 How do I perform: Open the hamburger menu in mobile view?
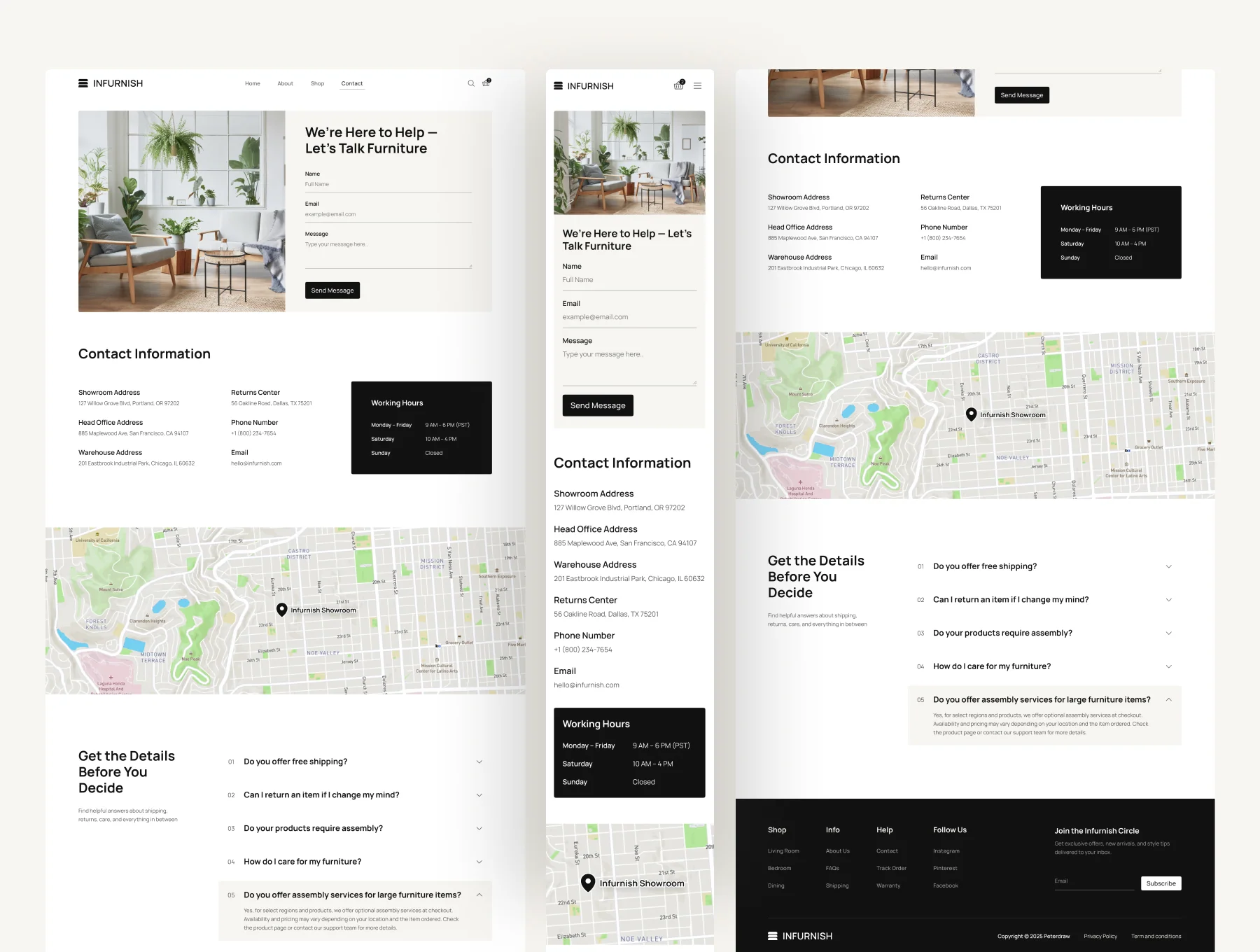coord(697,86)
